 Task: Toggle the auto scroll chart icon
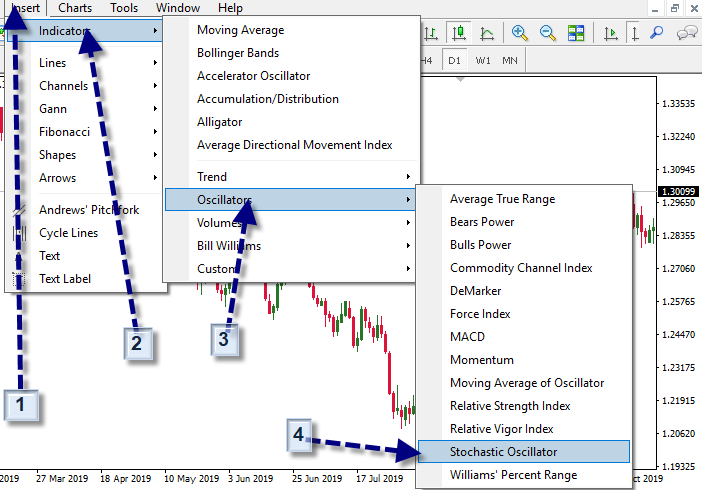[x=610, y=33]
